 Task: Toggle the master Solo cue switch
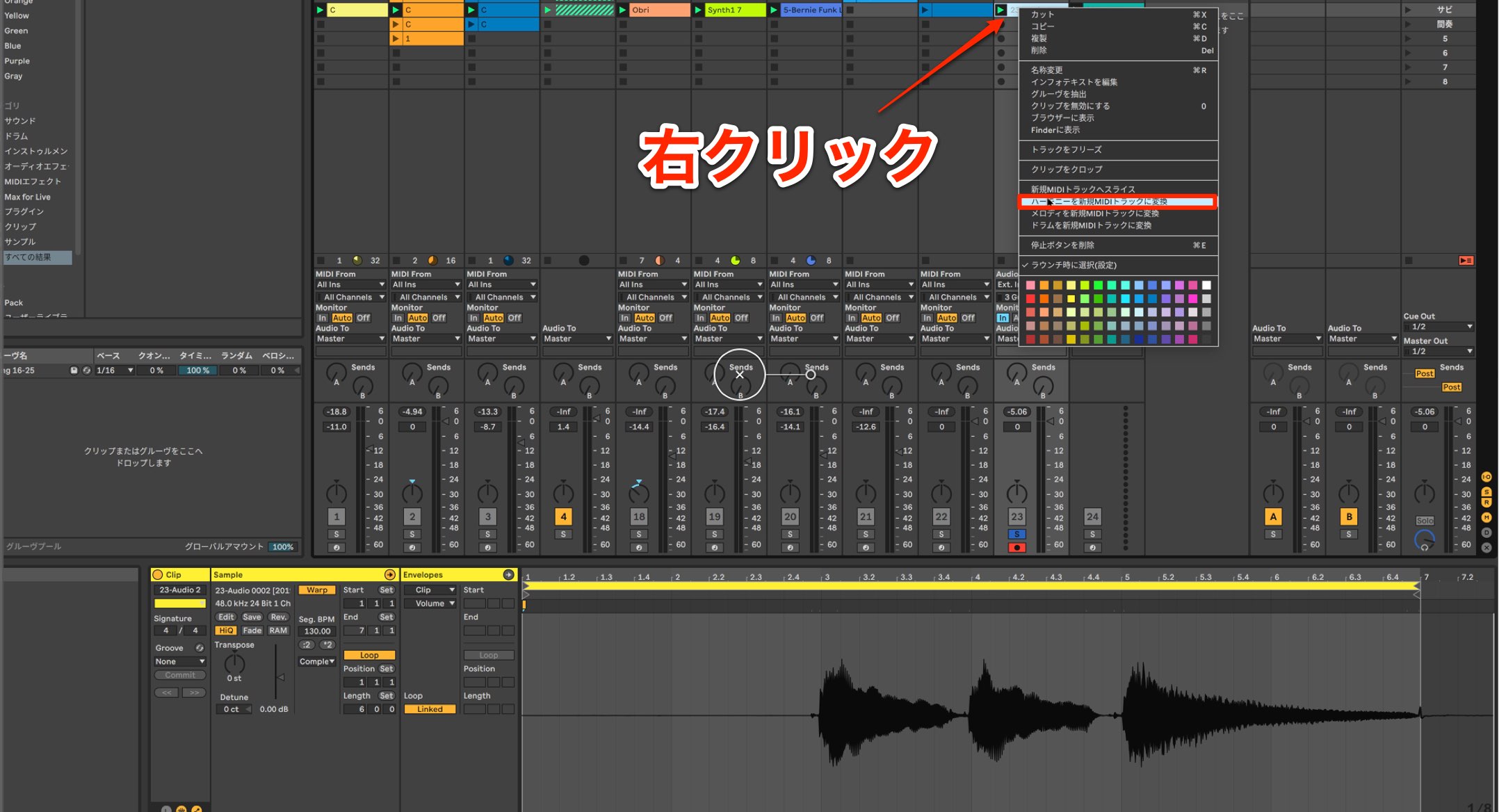click(x=1424, y=521)
